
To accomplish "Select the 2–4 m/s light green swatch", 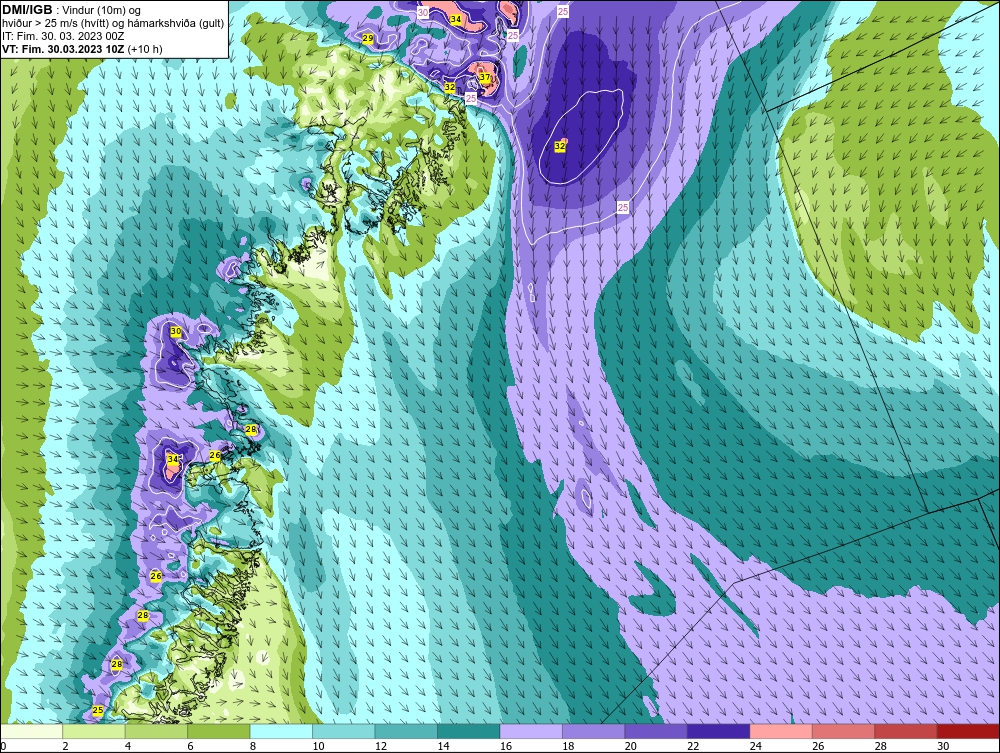I will coord(94,731).
